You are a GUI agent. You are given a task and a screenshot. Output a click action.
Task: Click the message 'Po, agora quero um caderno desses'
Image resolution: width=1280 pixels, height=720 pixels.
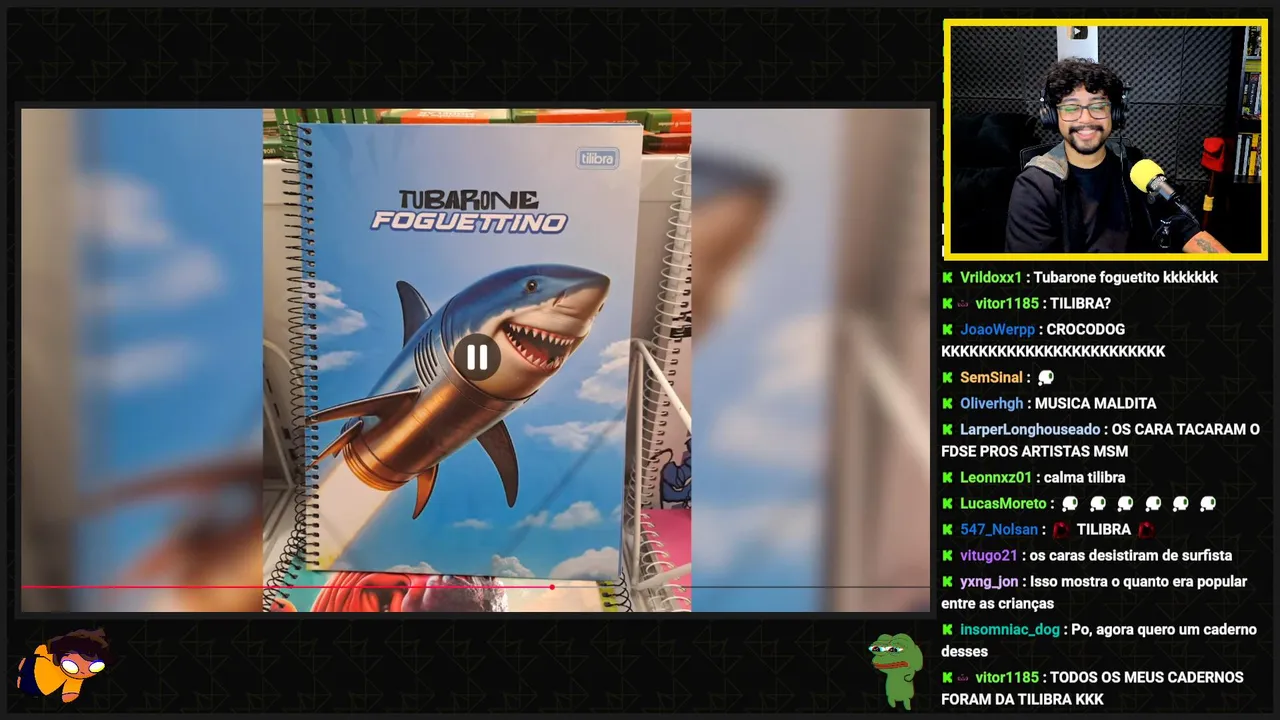1099,641
